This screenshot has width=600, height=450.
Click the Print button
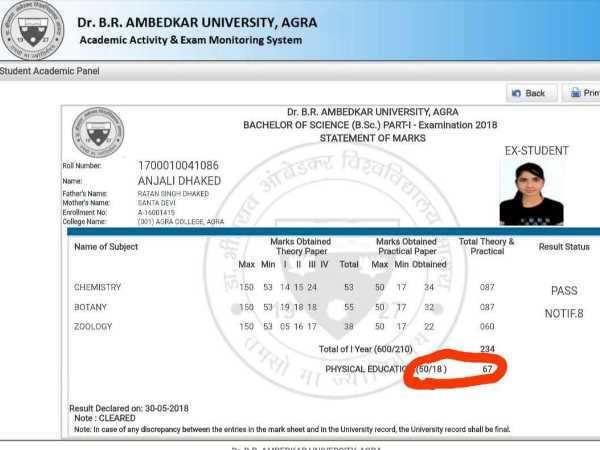pyautogui.click(x=581, y=93)
